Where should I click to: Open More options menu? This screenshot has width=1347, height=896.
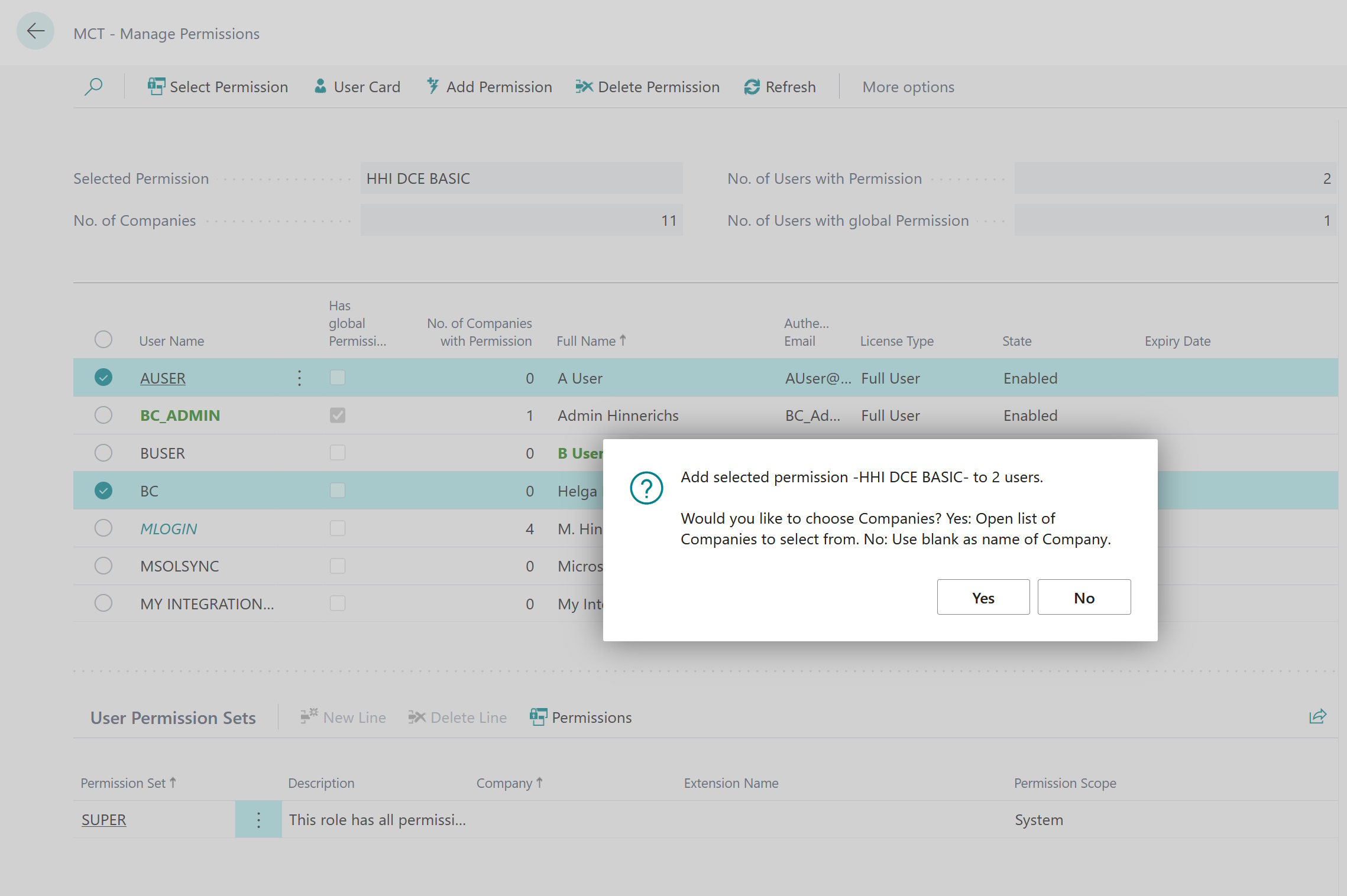click(x=908, y=87)
